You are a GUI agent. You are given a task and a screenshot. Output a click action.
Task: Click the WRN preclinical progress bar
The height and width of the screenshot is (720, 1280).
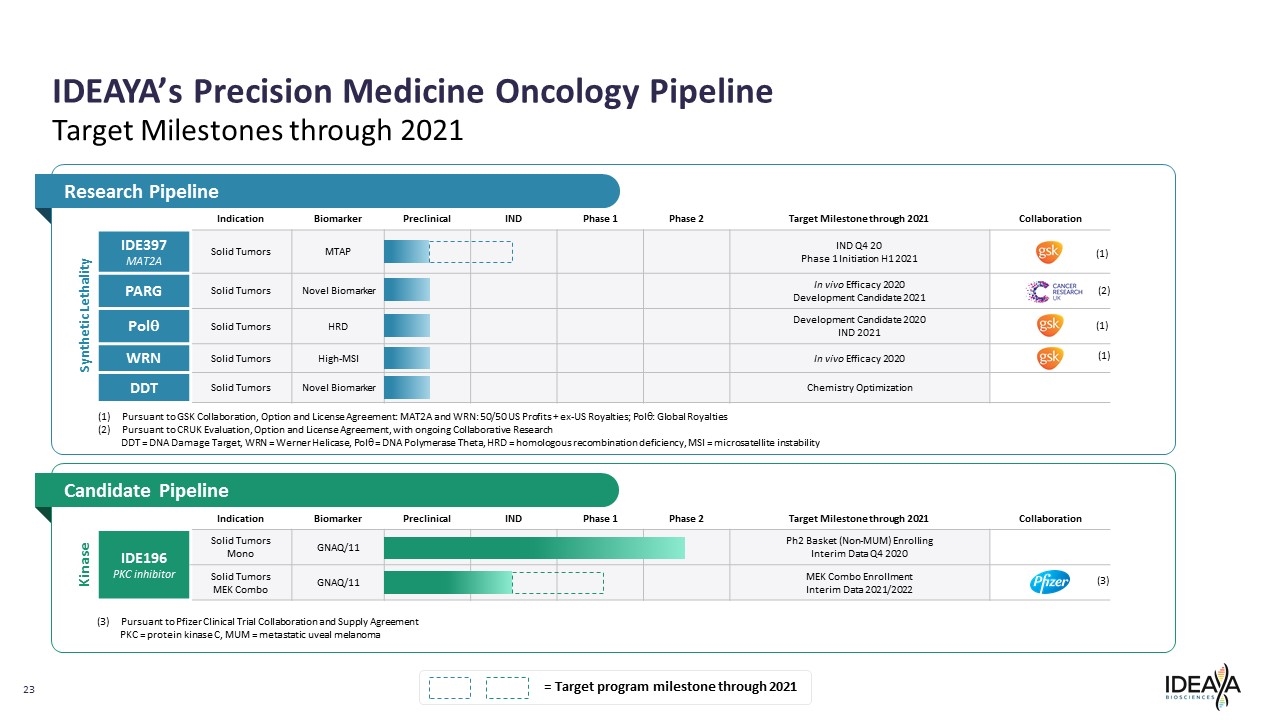407,357
